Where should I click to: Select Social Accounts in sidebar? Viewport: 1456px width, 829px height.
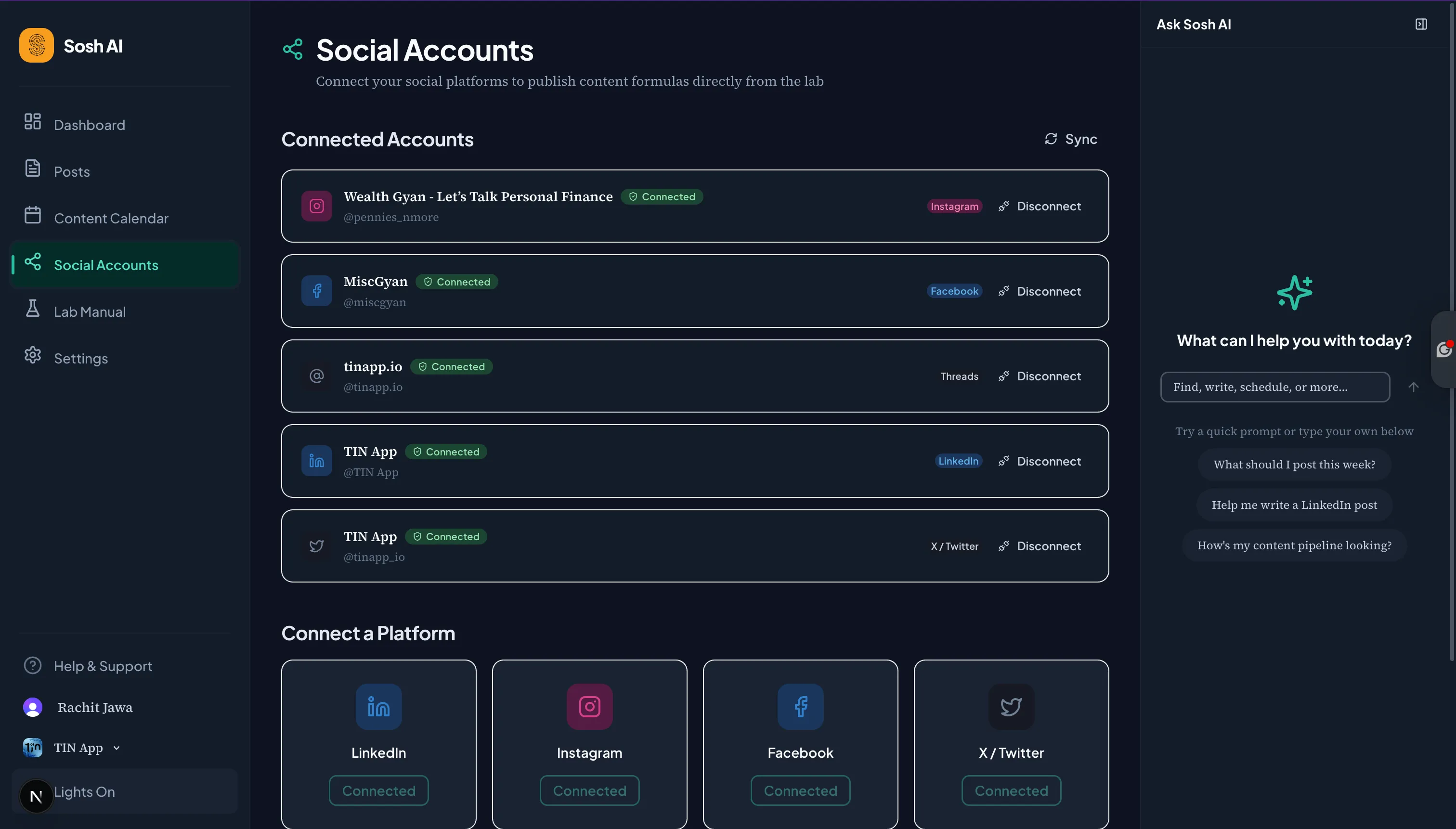coord(125,265)
